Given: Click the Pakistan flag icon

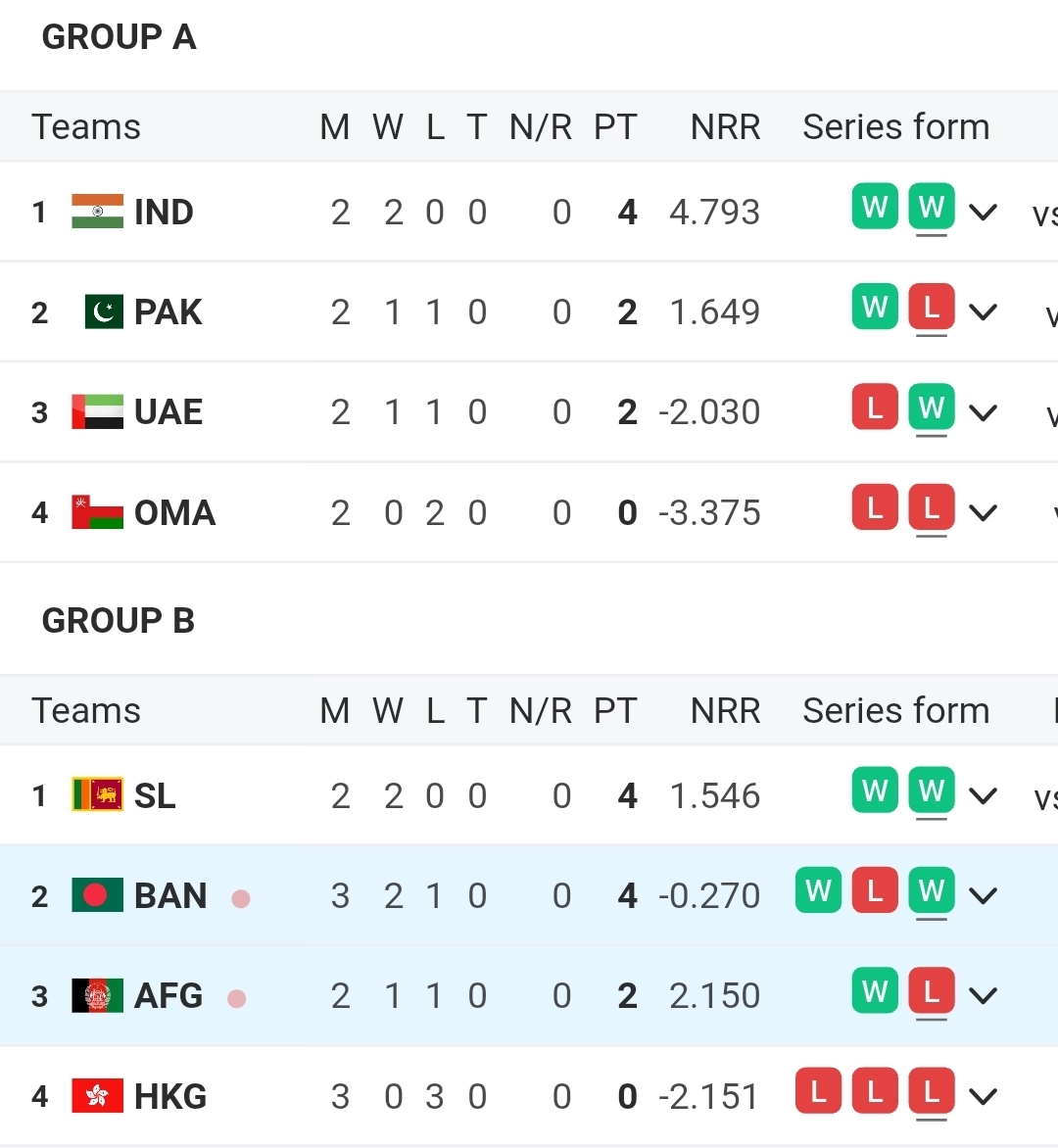Looking at the screenshot, I should point(104,312).
